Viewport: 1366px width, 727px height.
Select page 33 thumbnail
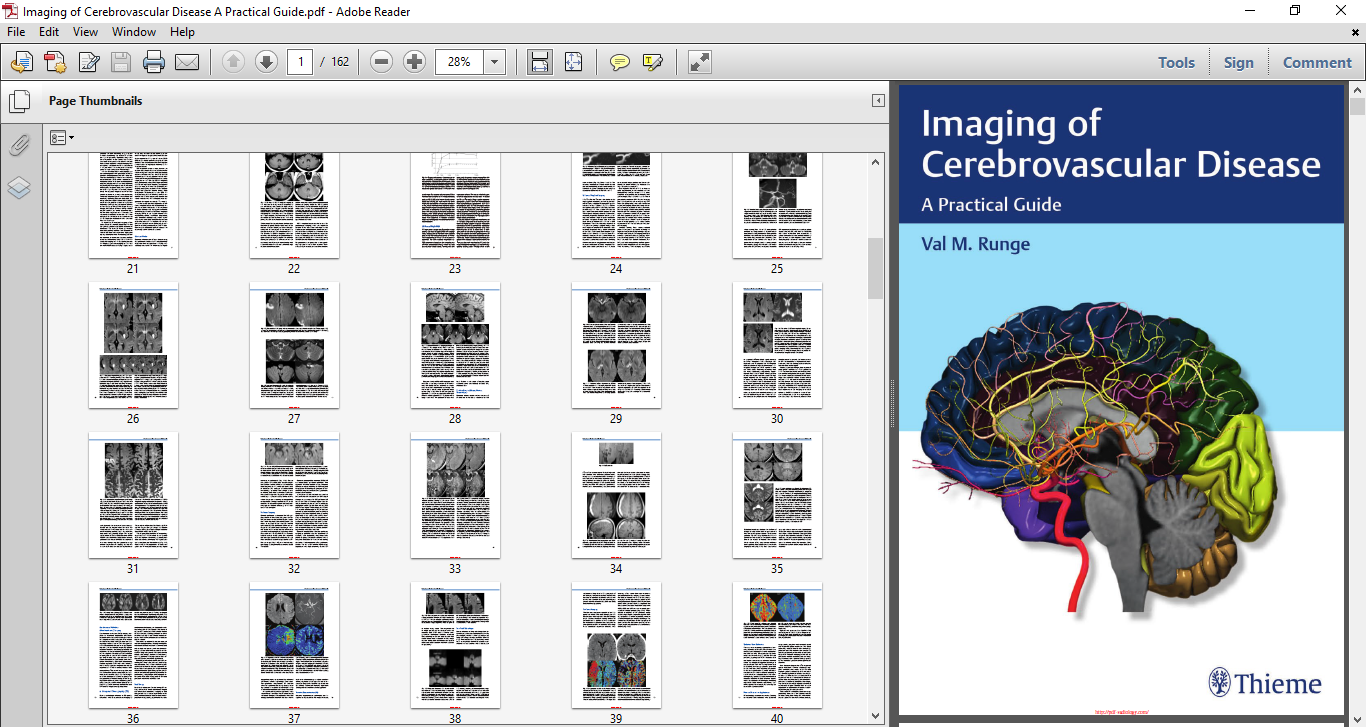455,495
